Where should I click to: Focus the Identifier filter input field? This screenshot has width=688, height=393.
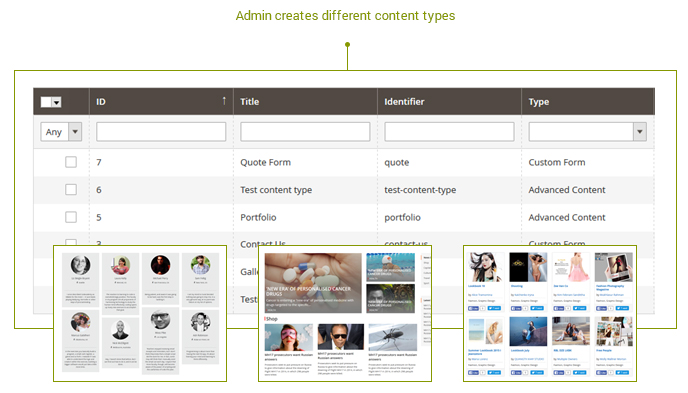click(449, 132)
